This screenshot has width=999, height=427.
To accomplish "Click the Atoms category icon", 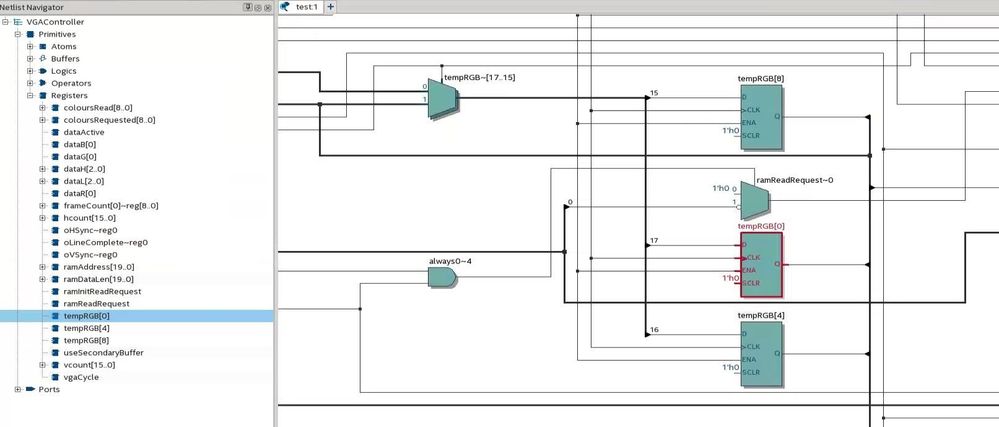I will (43, 47).
